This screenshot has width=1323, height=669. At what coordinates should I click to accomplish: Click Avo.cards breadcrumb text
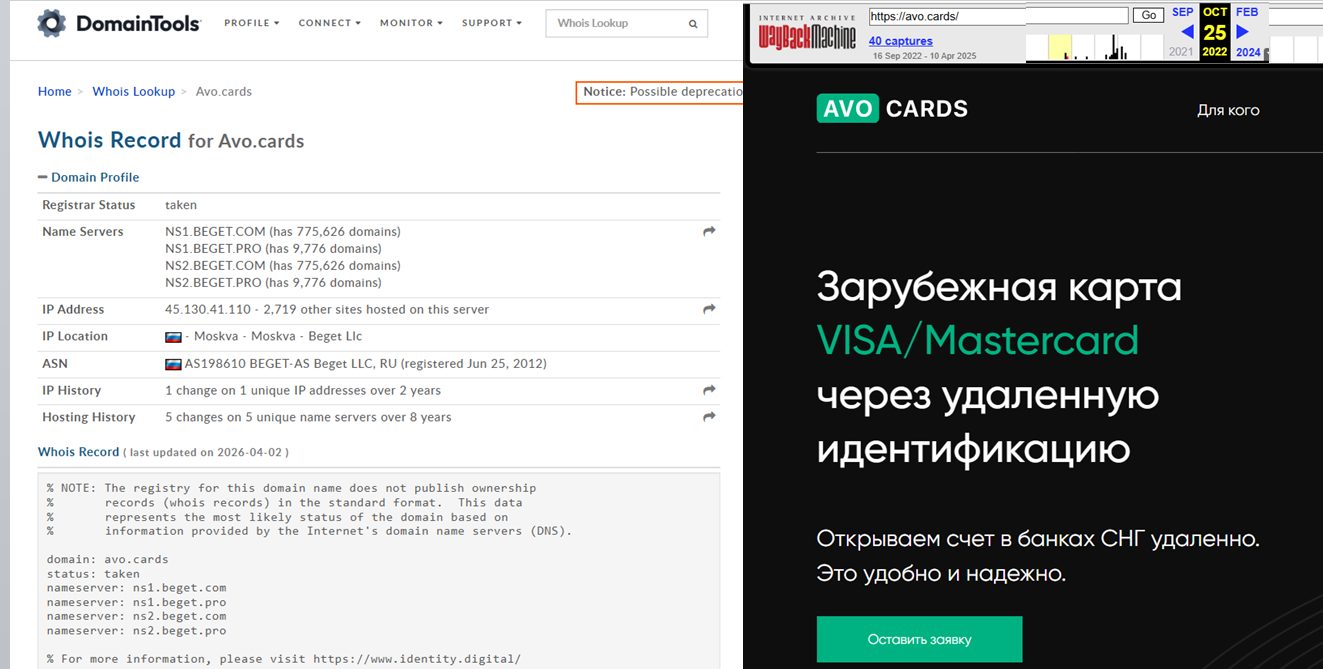point(223,91)
